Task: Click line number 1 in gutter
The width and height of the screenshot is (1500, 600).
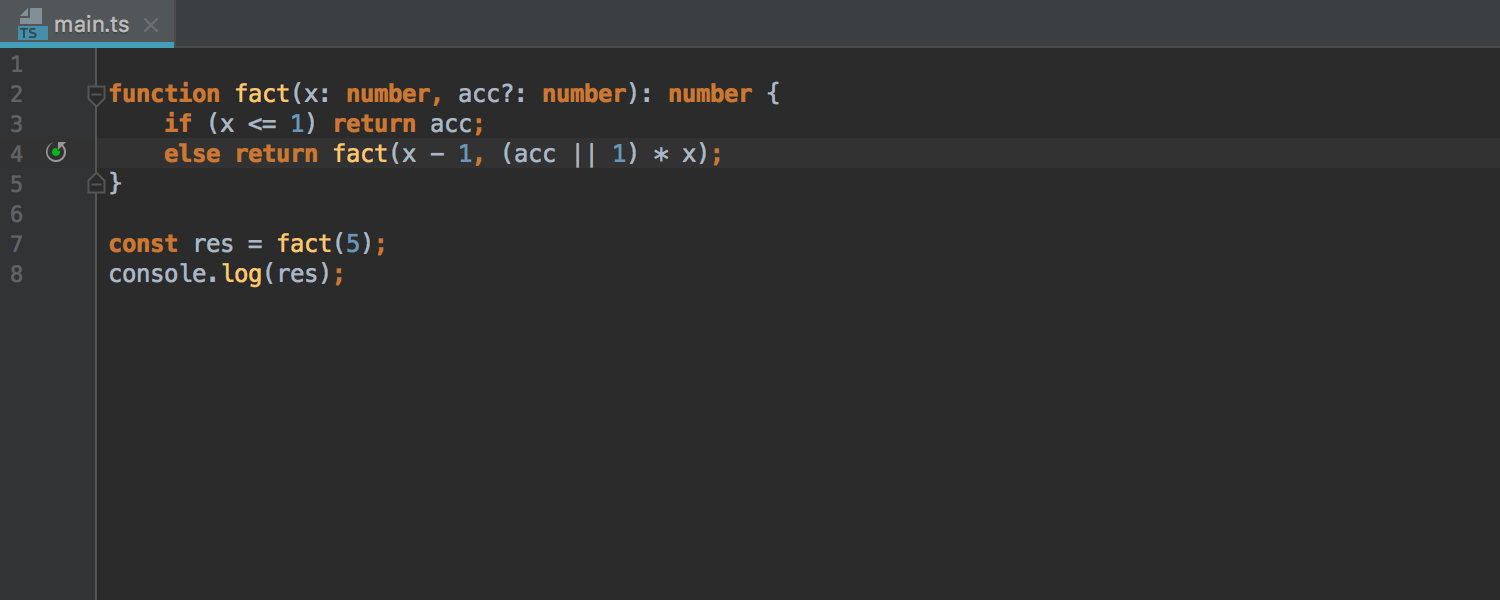Action: (x=16, y=65)
